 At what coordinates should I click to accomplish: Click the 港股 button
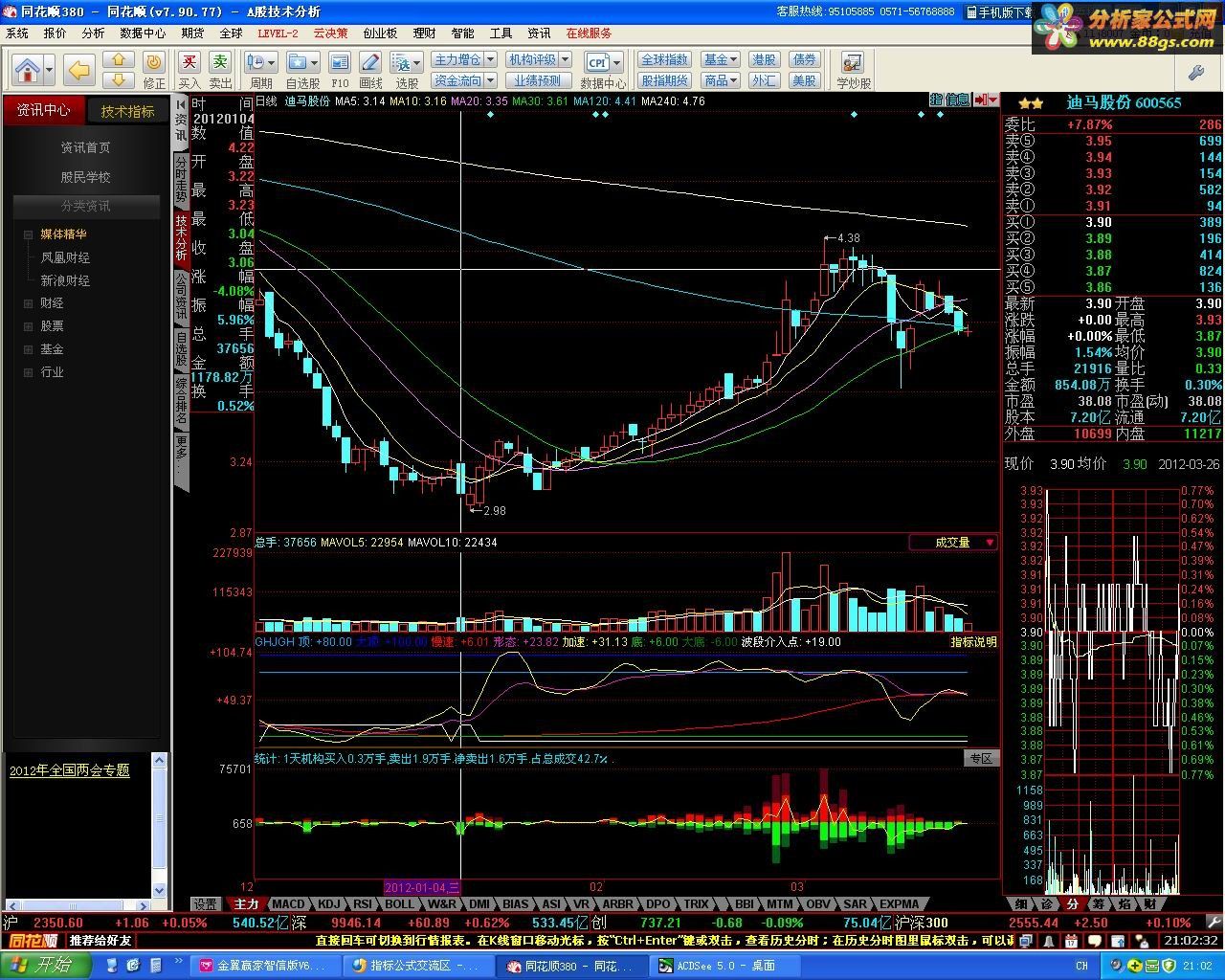[x=764, y=59]
